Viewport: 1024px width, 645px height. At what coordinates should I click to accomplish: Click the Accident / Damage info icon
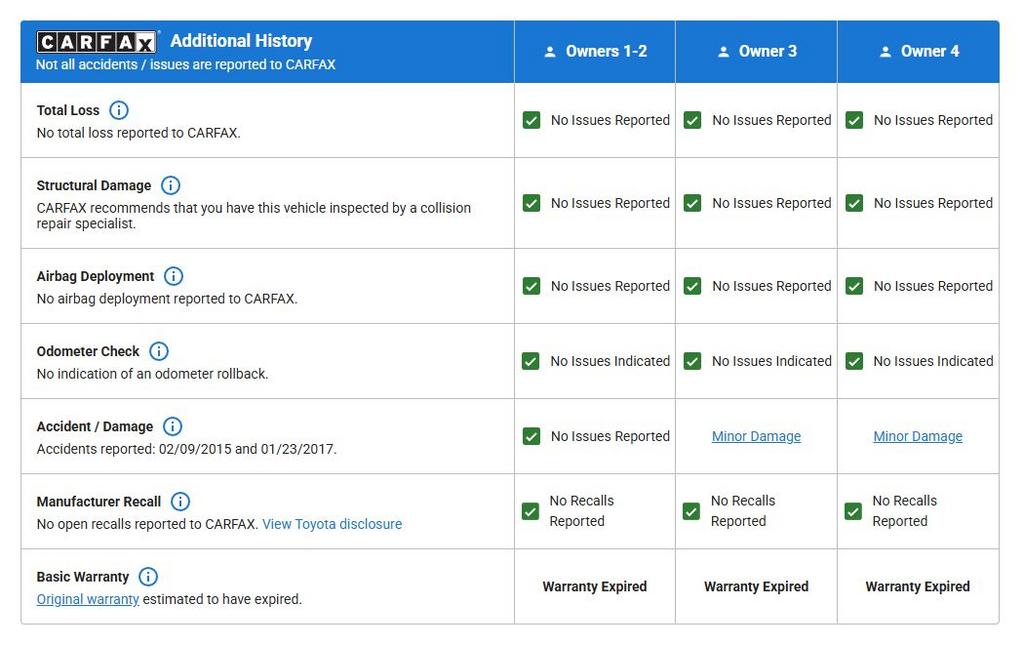172,426
